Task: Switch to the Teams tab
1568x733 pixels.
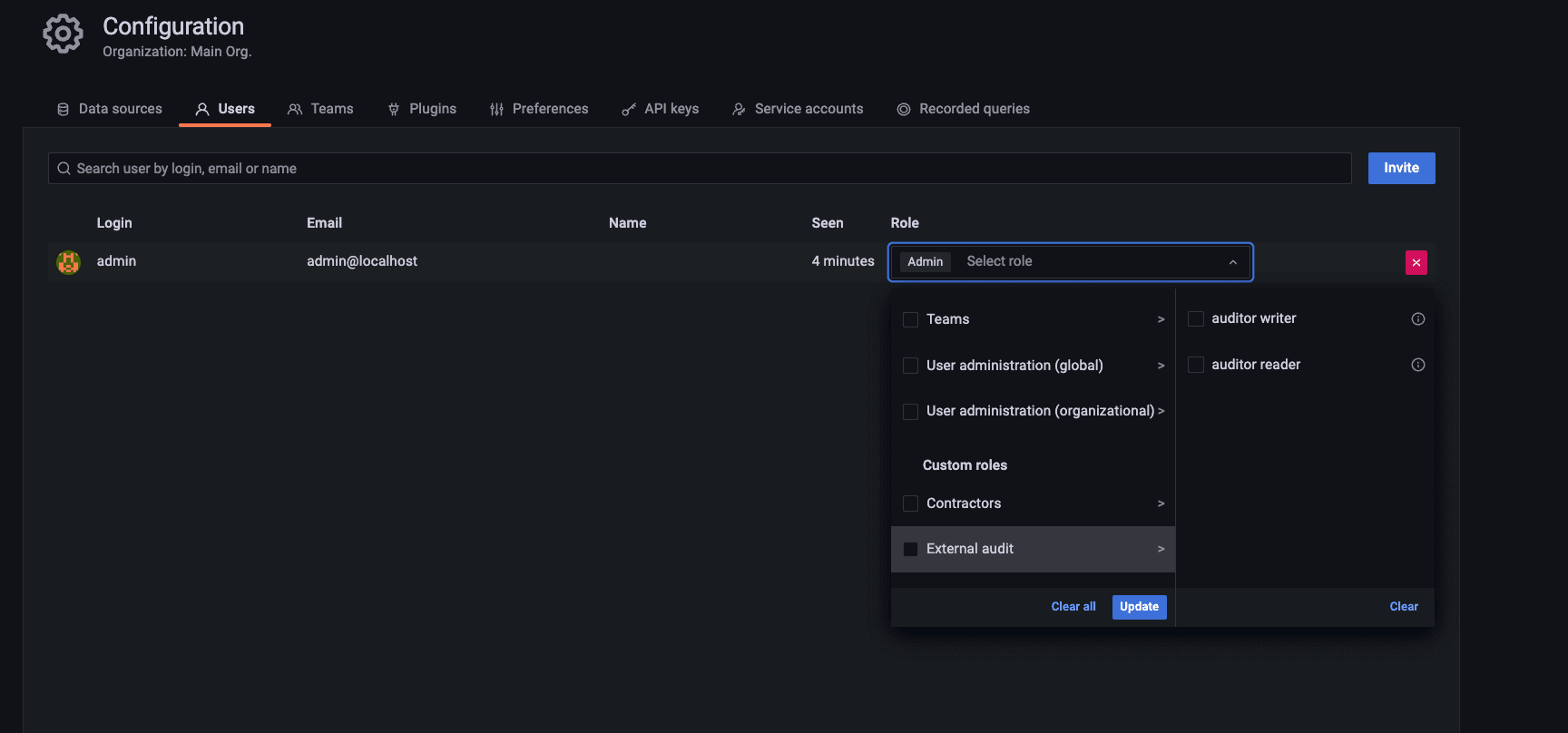Action: click(320, 109)
